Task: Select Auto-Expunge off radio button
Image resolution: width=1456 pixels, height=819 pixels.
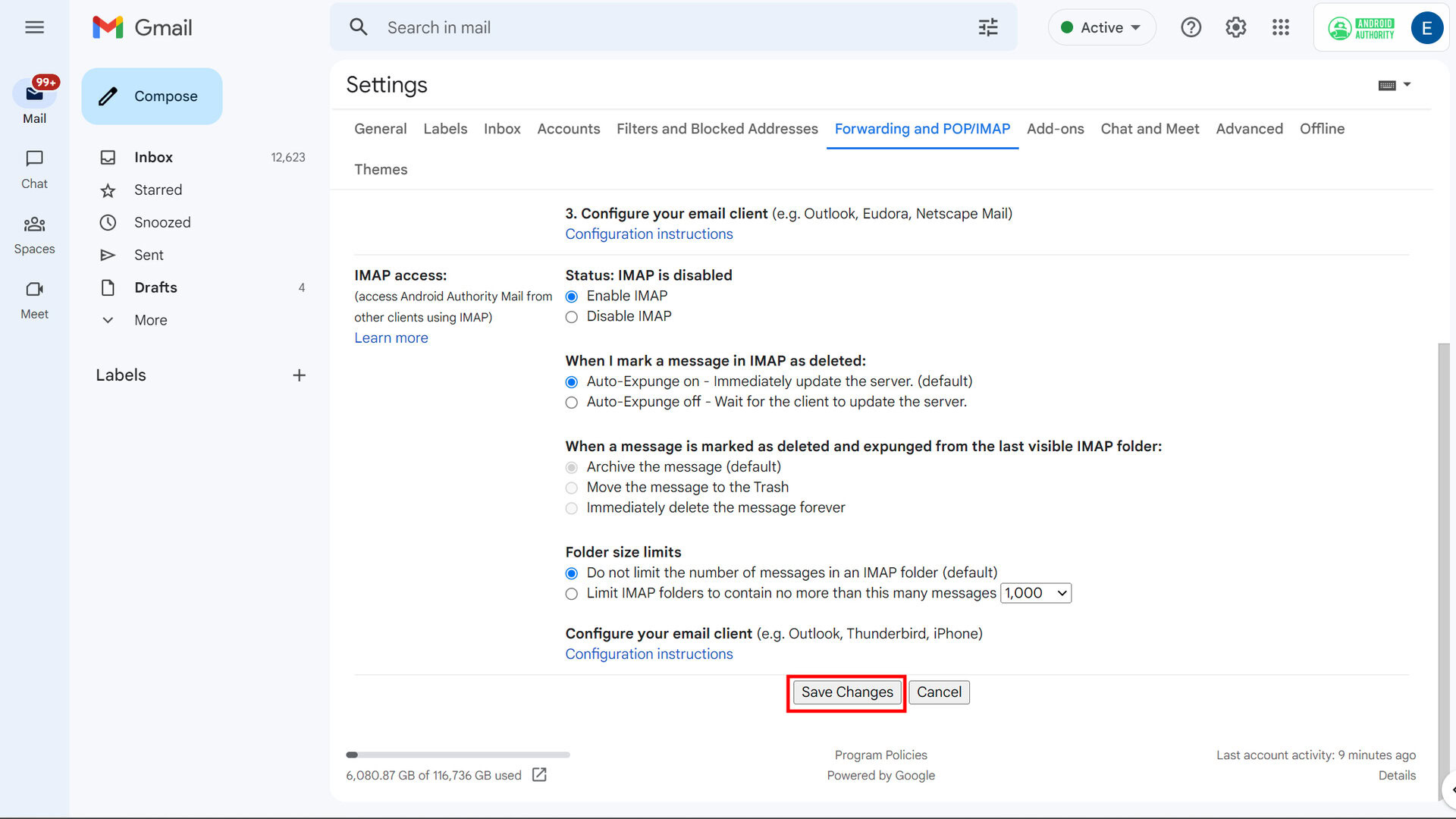Action: (571, 402)
